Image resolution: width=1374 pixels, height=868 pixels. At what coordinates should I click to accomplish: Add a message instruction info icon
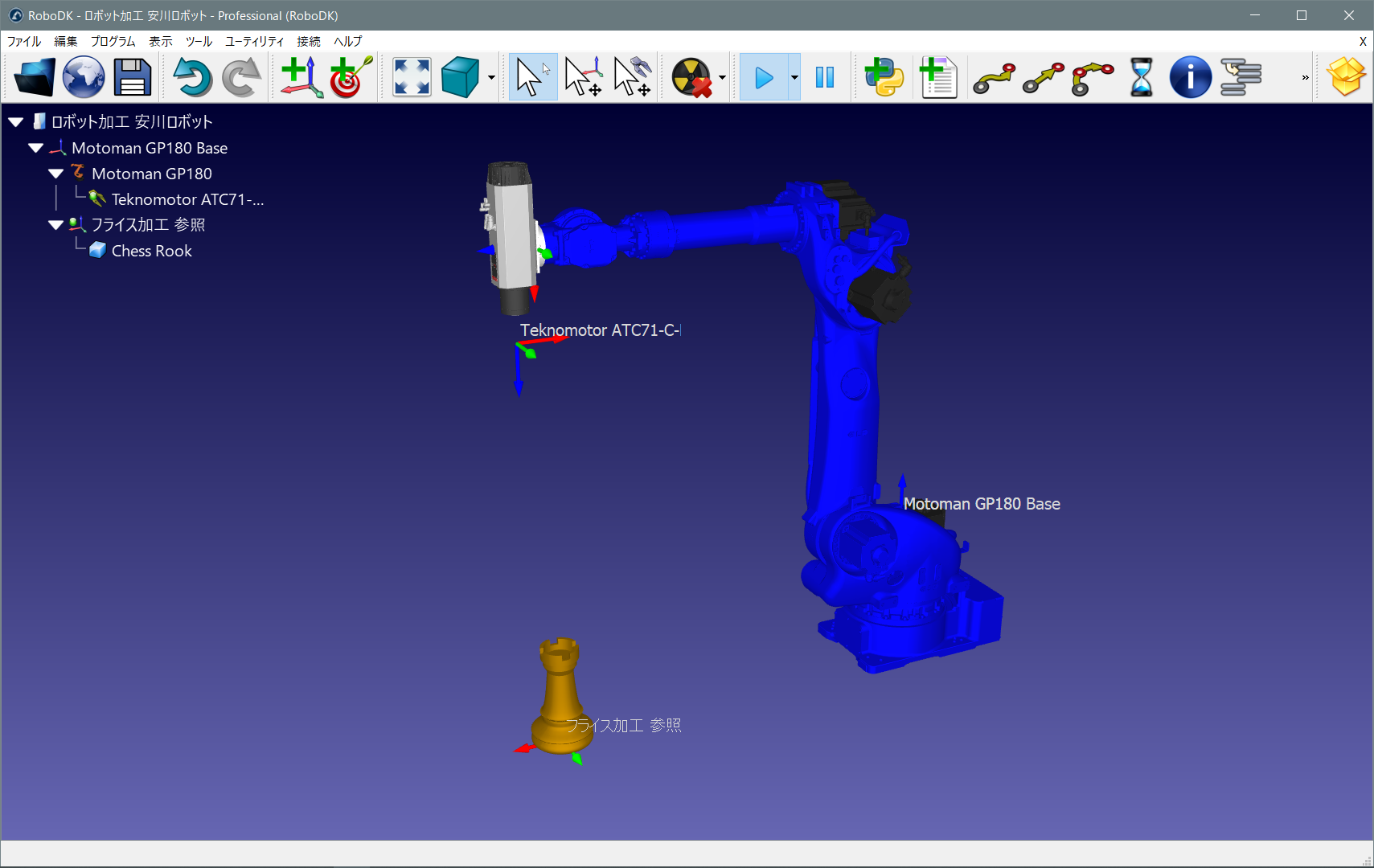coord(1191,78)
